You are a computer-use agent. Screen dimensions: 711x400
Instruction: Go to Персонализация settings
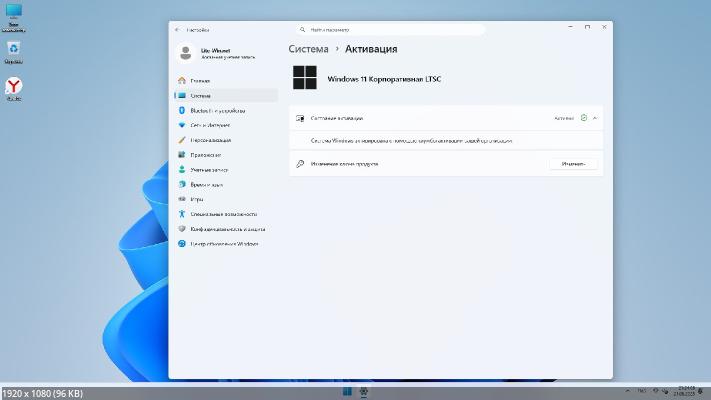click(x=212, y=140)
